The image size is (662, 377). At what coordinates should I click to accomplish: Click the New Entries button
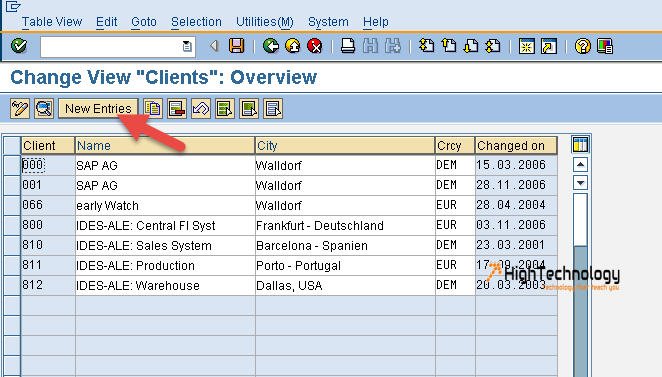coord(98,109)
